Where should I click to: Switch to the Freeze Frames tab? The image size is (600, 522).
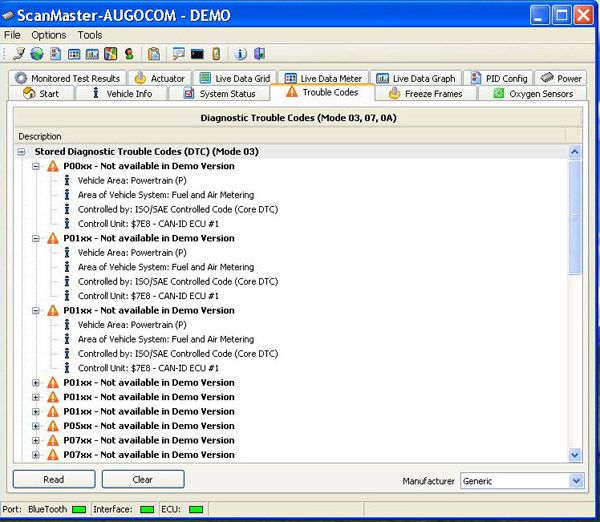[x=426, y=94]
